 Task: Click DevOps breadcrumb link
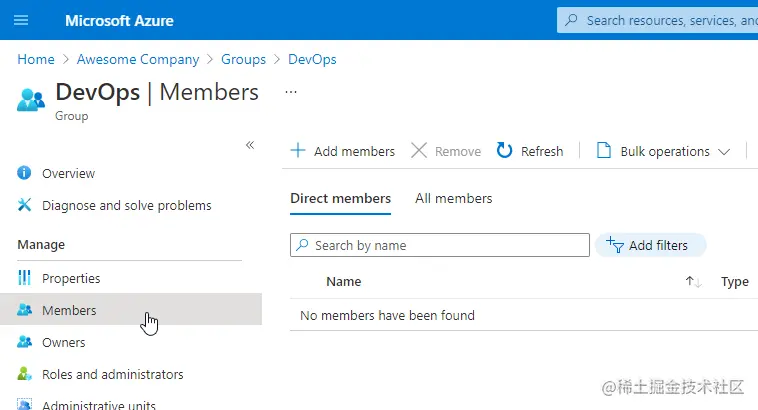pyautogui.click(x=312, y=59)
